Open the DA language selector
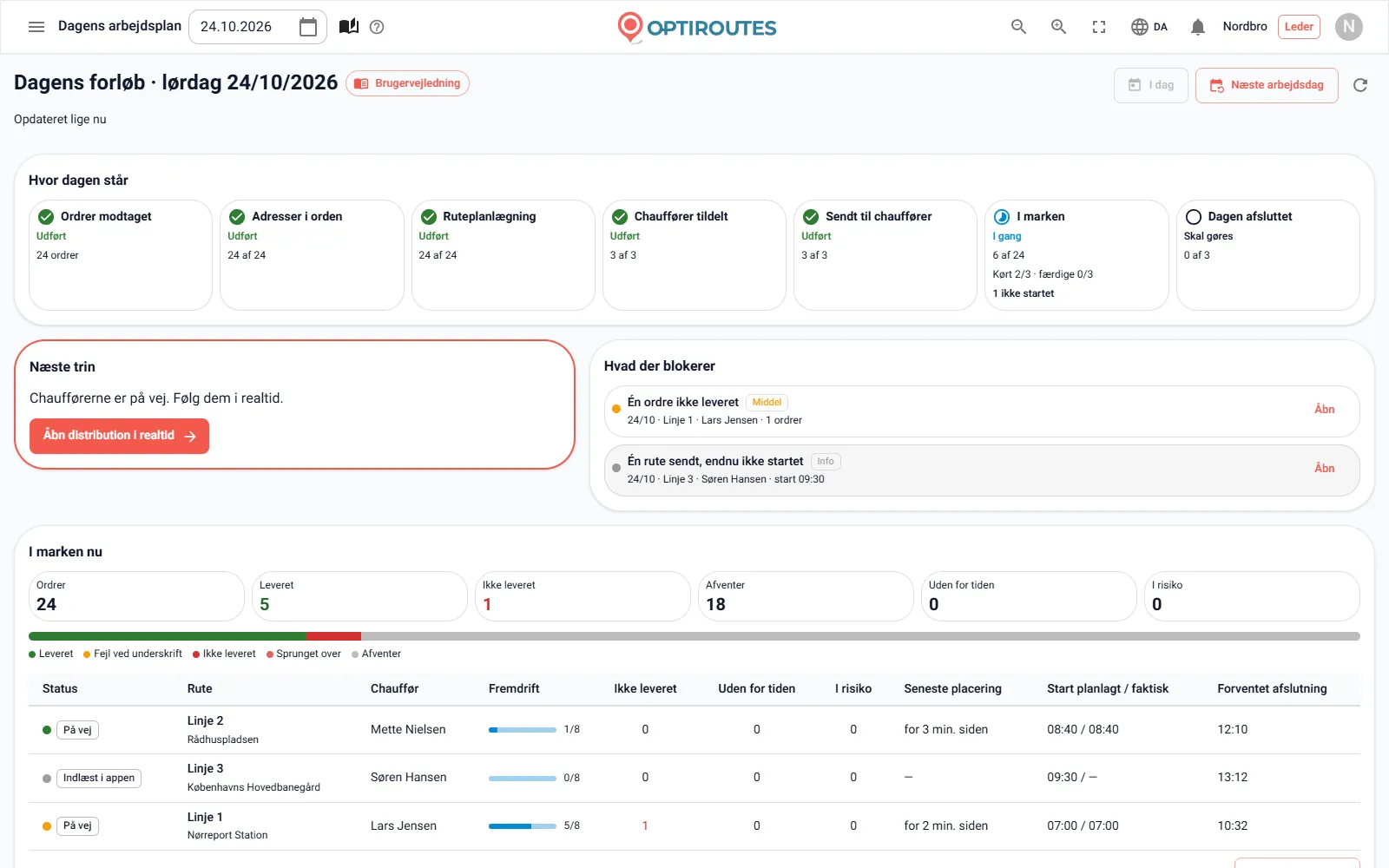 point(1149,27)
